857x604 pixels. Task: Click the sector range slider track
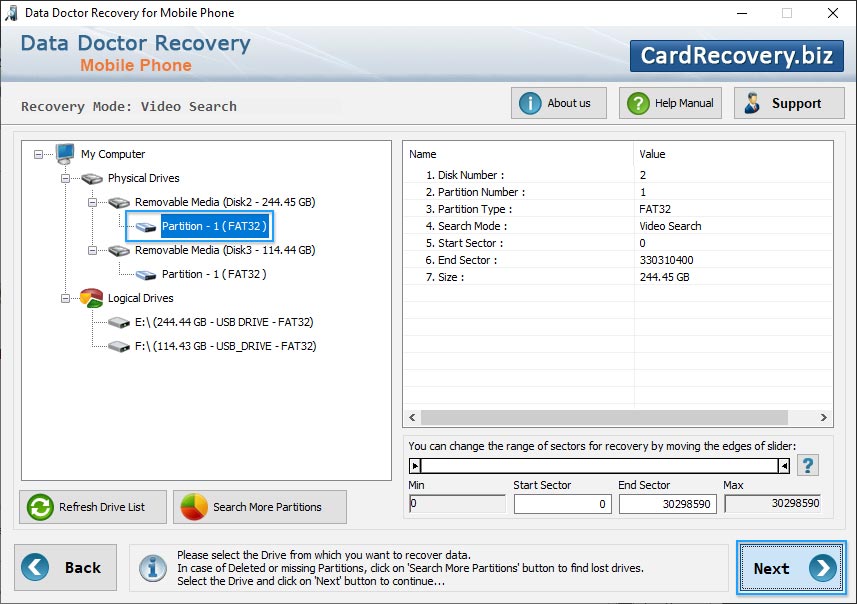click(600, 466)
